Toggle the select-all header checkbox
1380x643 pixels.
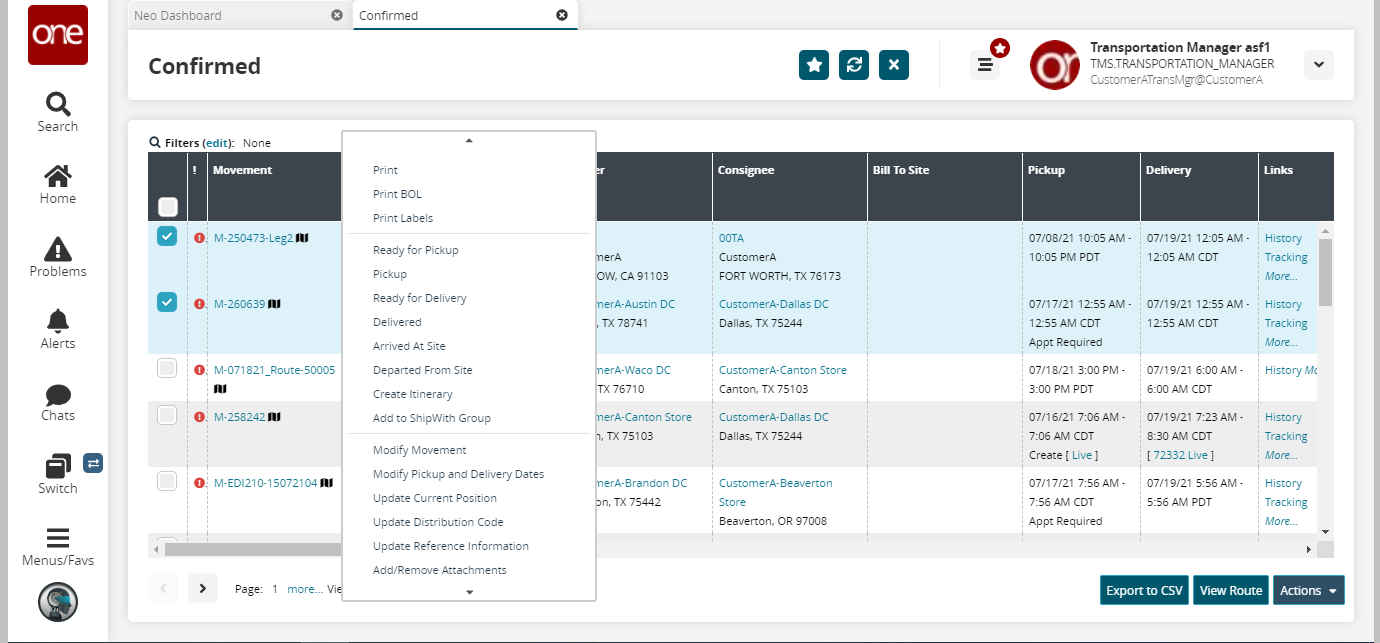tap(168, 207)
